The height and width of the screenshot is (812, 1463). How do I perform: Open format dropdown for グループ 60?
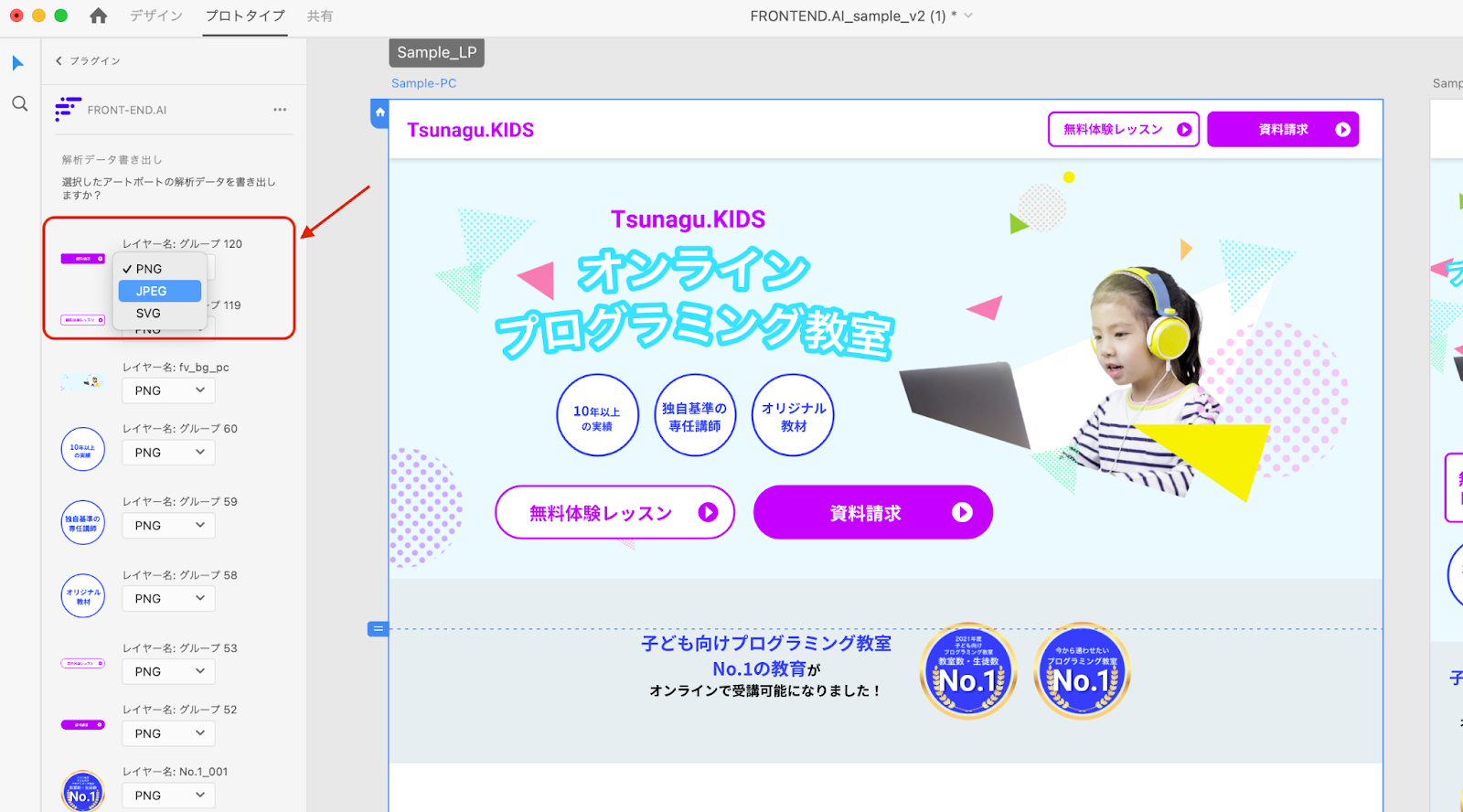point(169,453)
